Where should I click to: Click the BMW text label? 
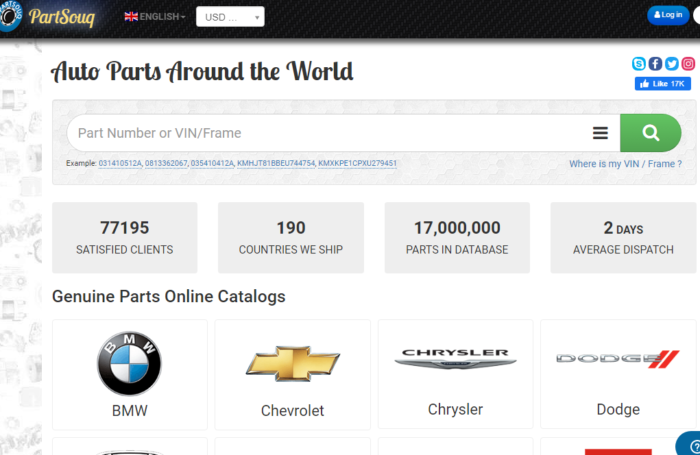[x=129, y=410]
